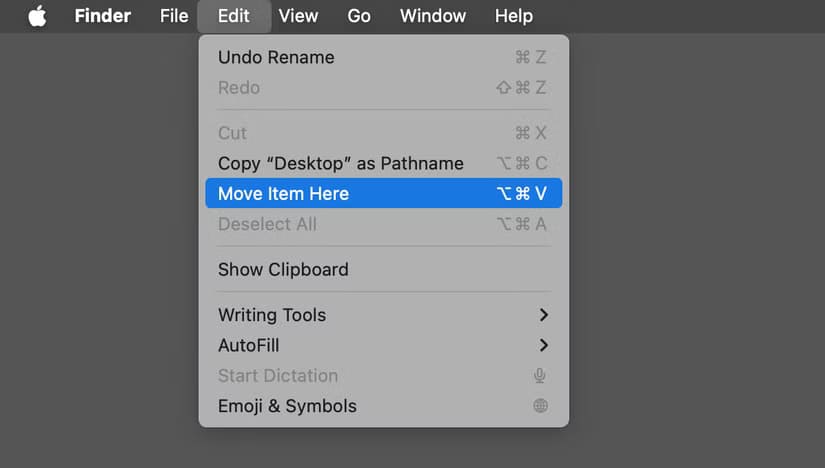Open the Finder application menu
This screenshot has height=468, width=825.
[x=103, y=16]
